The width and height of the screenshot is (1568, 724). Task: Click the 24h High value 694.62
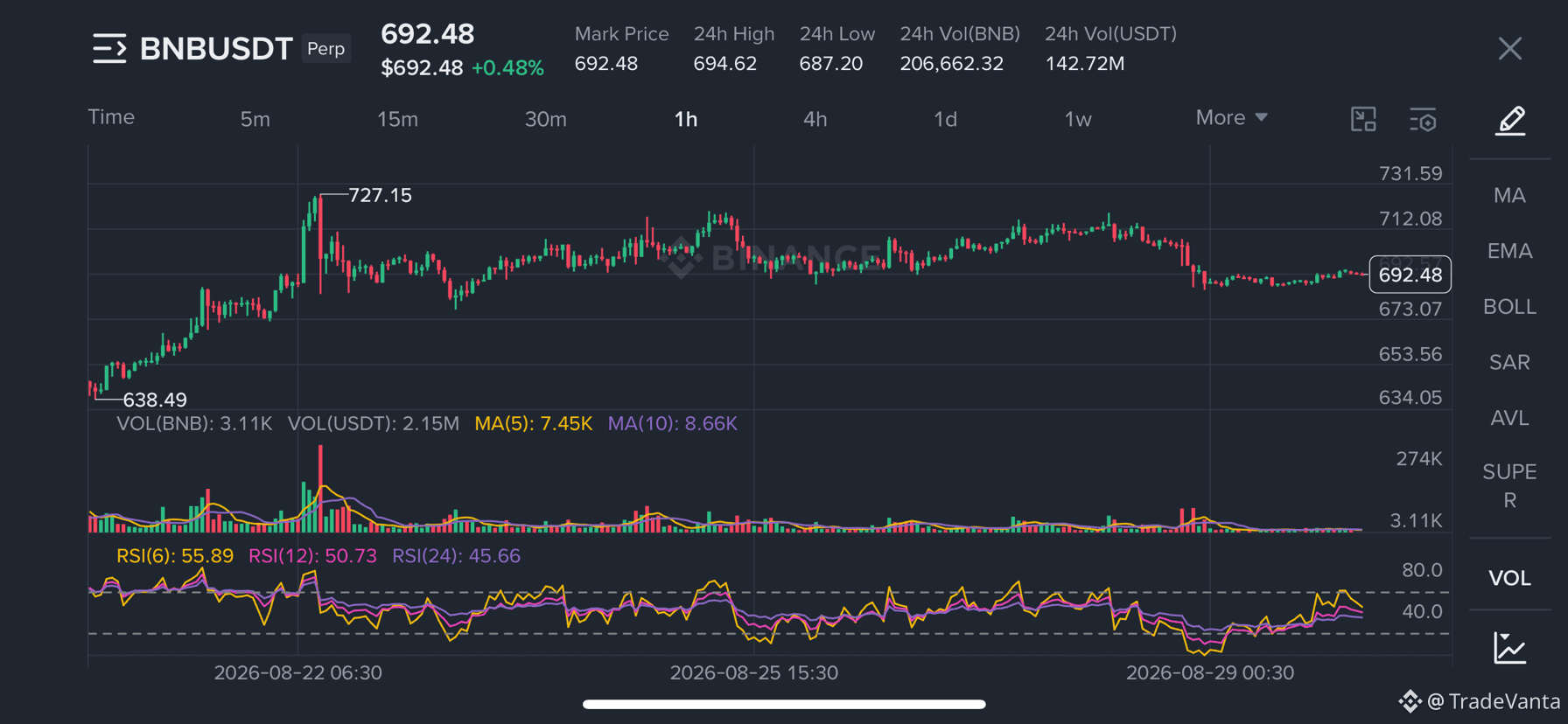(724, 64)
